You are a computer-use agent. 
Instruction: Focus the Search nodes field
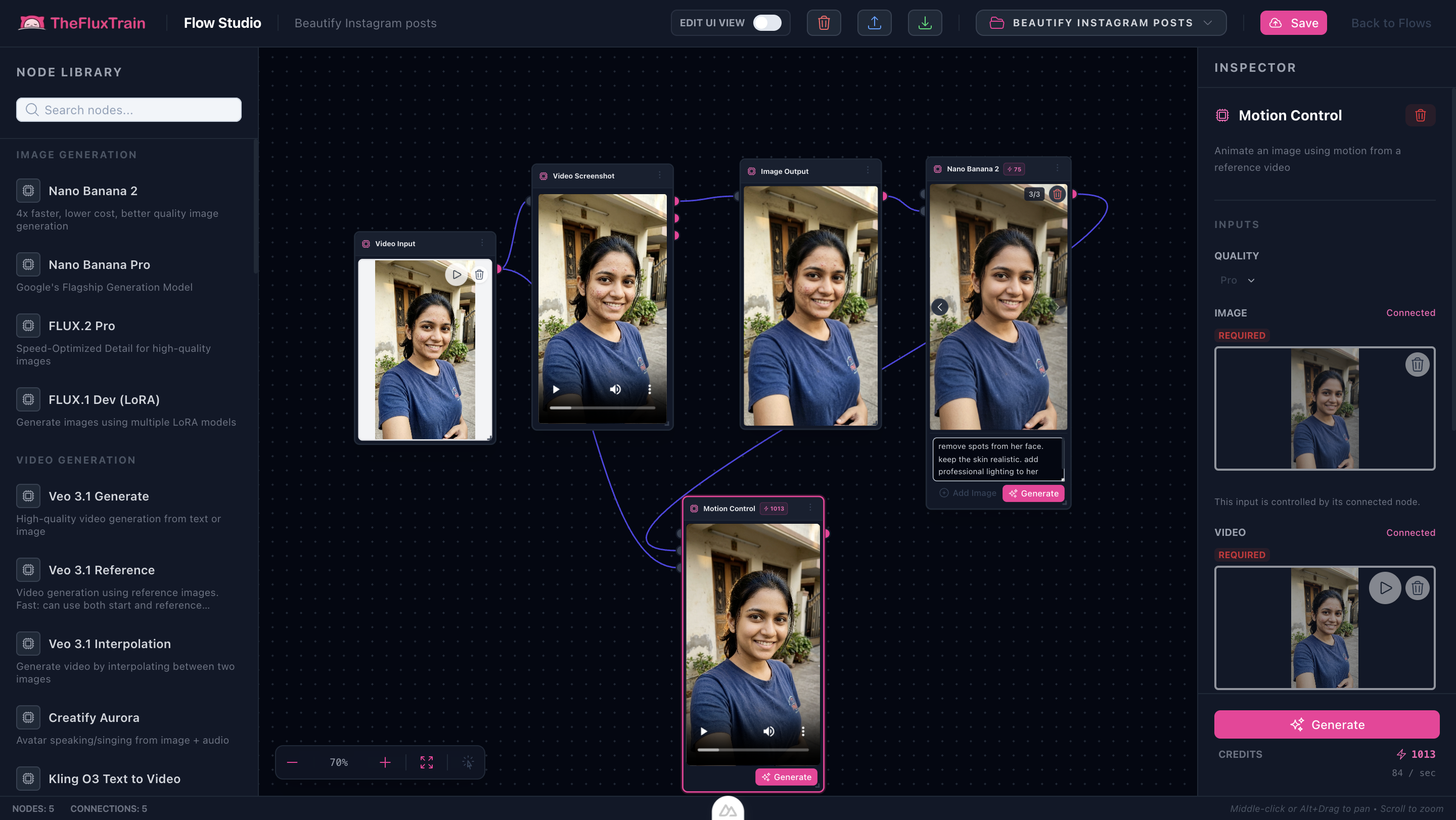[129, 110]
